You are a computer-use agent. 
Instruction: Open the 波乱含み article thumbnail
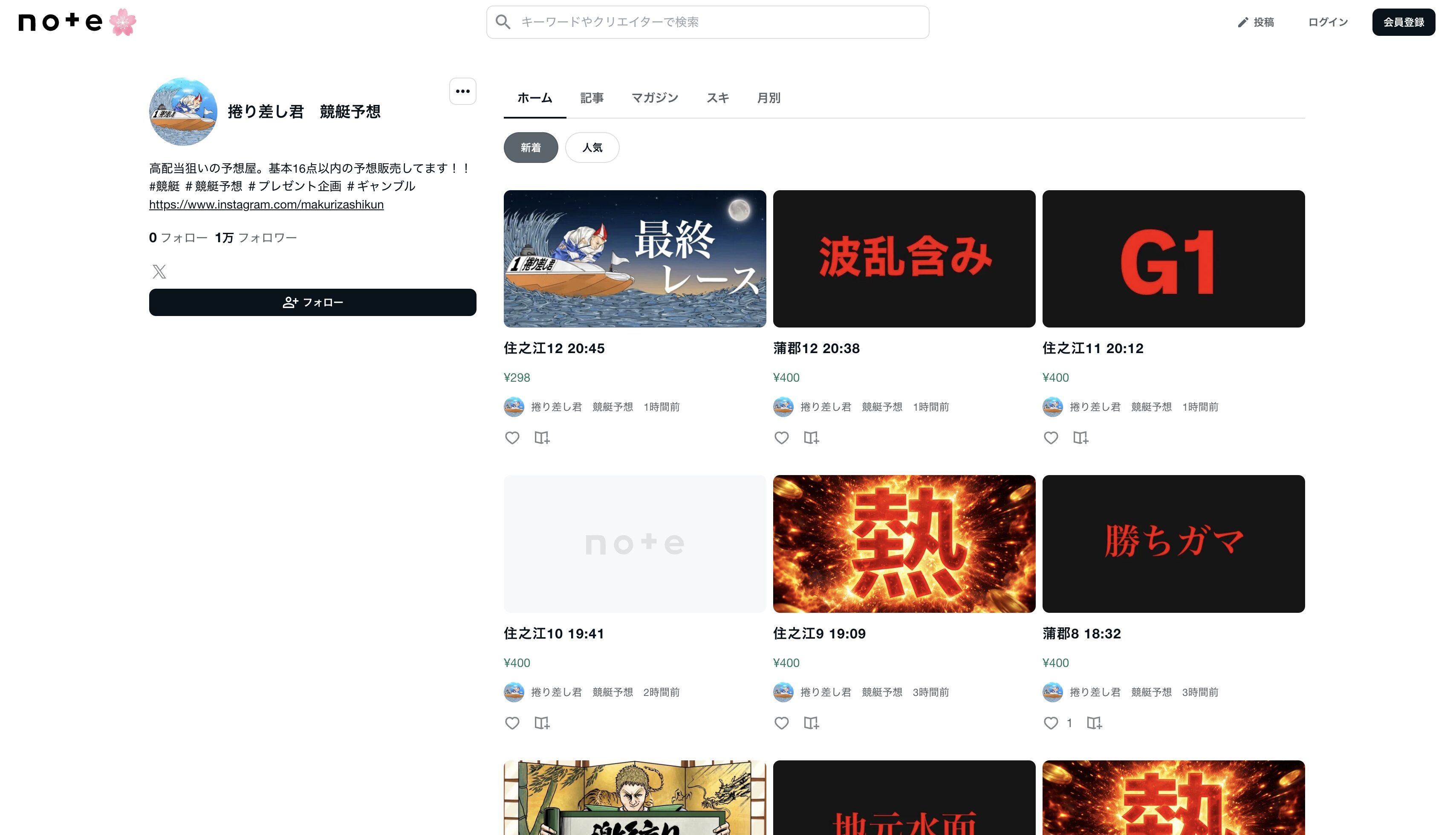click(904, 258)
